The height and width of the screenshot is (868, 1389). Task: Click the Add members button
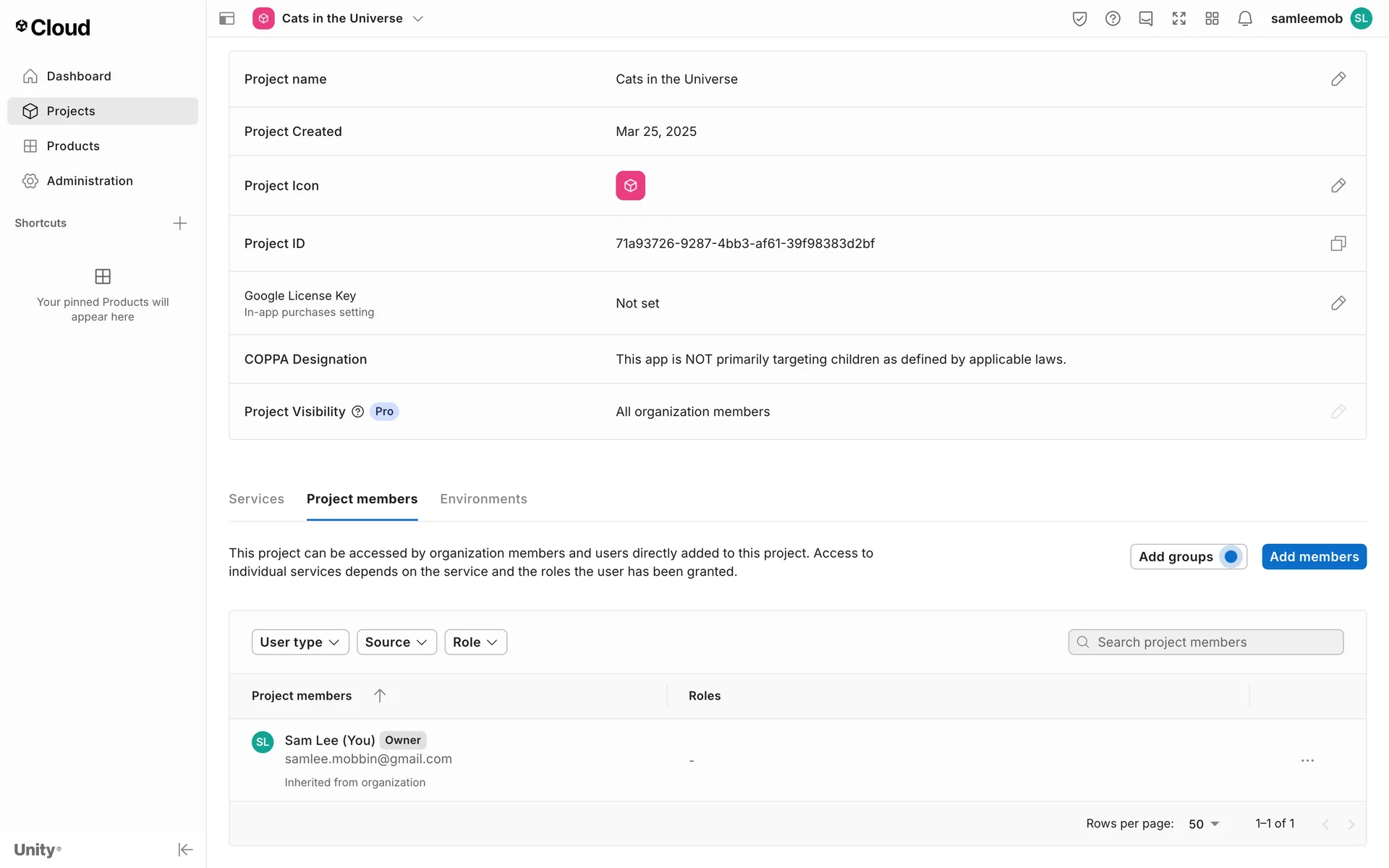[x=1314, y=557]
